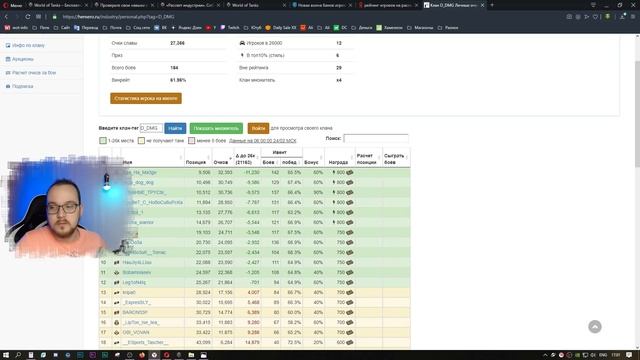Click the scroll-to-top round arrow button
This screenshot has height=360, width=640.
pyautogui.click(x=595, y=327)
